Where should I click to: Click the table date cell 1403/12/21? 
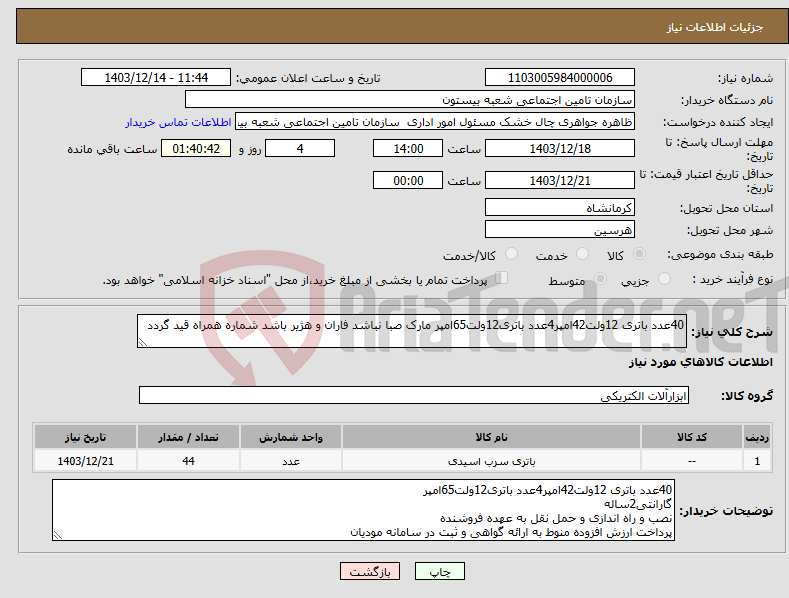pos(86,461)
